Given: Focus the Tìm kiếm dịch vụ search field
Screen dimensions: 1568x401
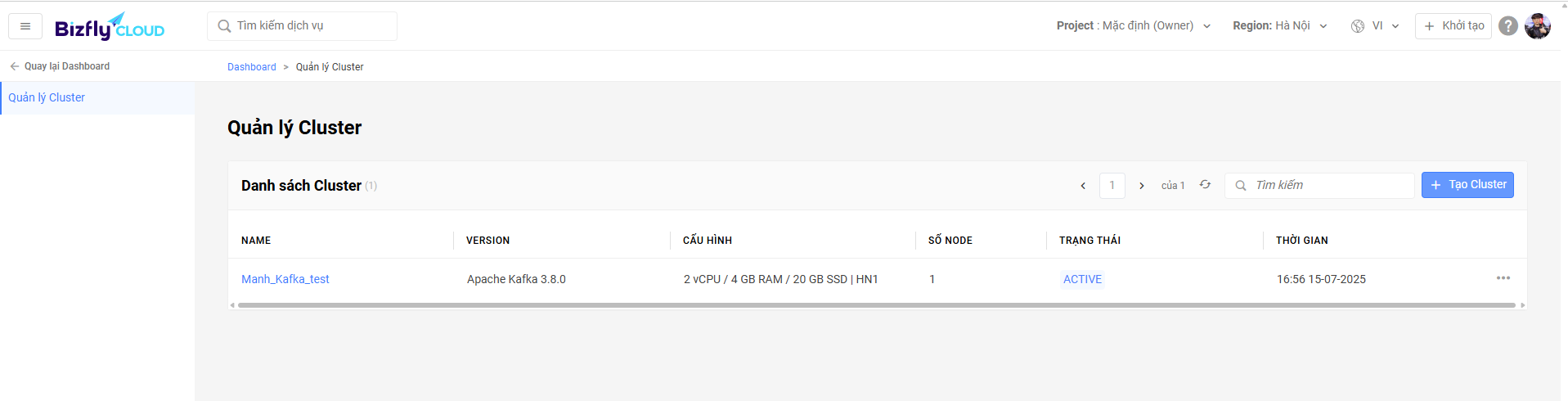Looking at the screenshot, I should coord(302,26).
